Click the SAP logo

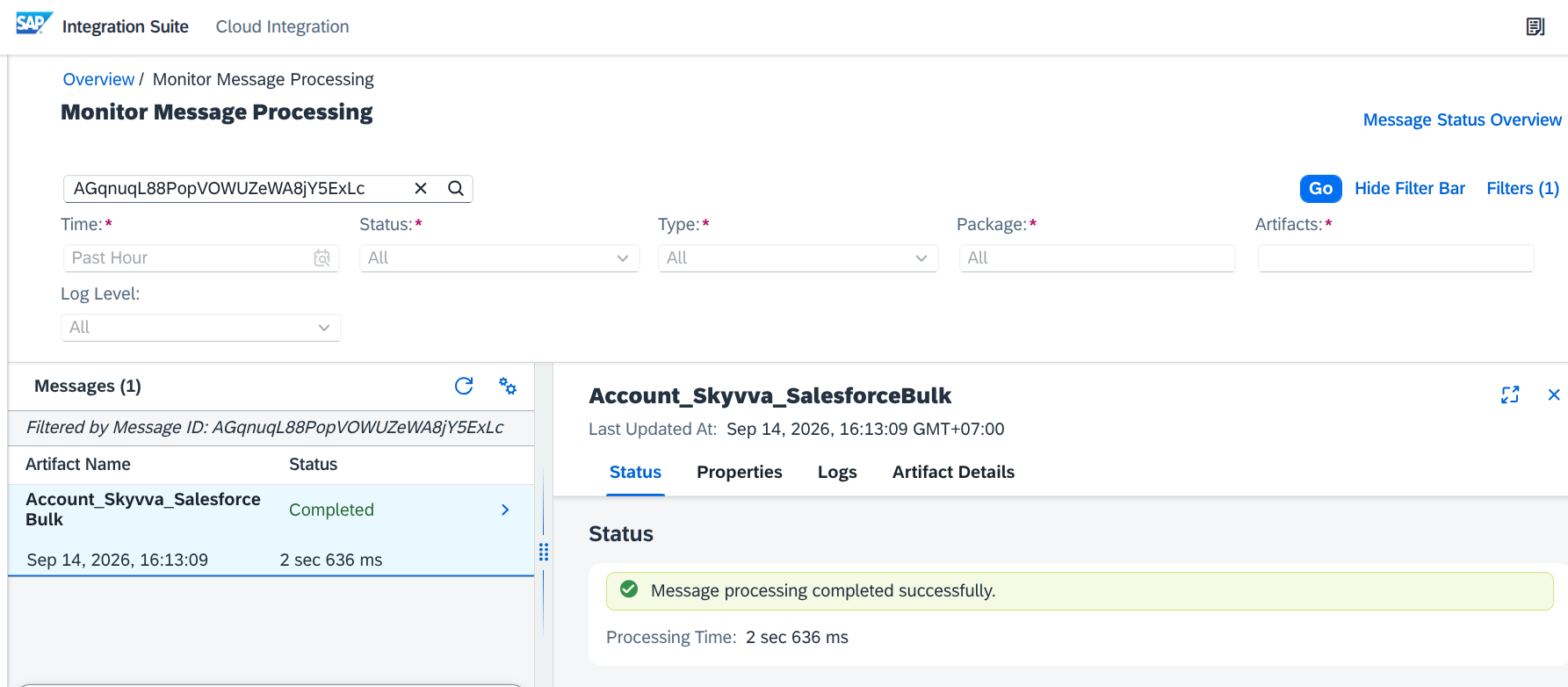point(34,24)
